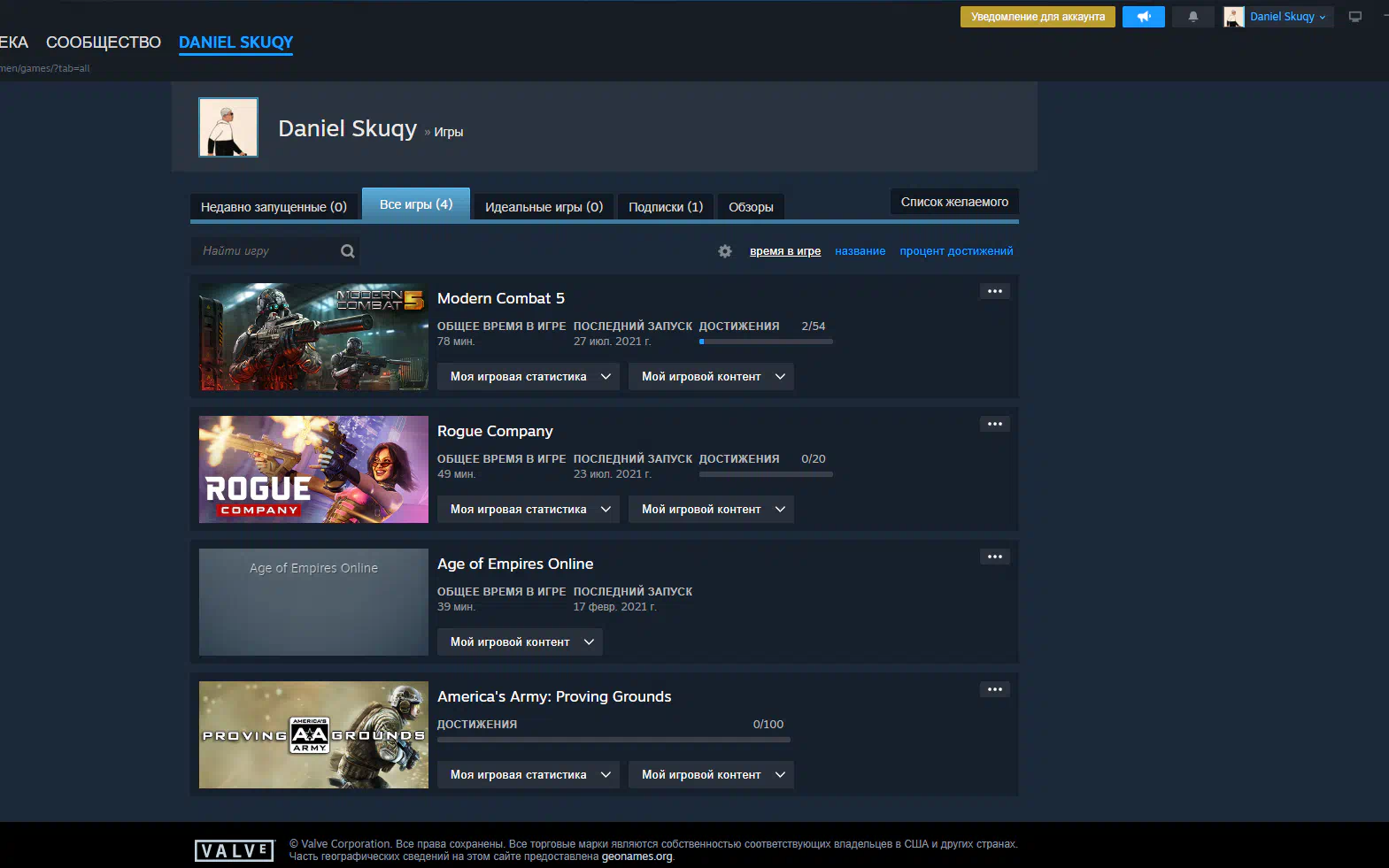Open the America's Army Proving Grounds cover image
Viewport: 1389px width, 868px height.
click(x=313, y=734)
